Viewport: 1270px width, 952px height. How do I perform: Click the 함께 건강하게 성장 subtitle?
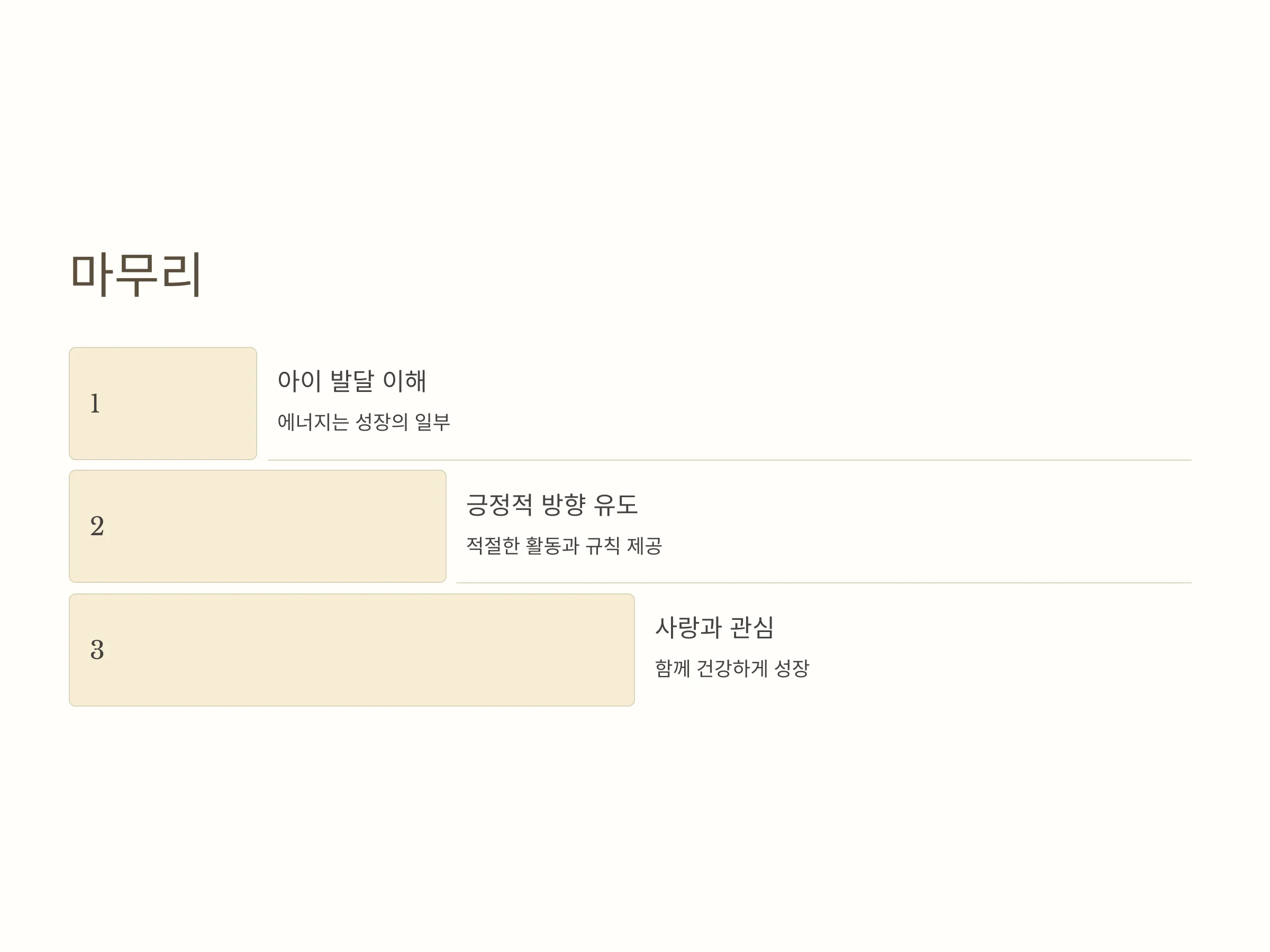coord(732,668)
